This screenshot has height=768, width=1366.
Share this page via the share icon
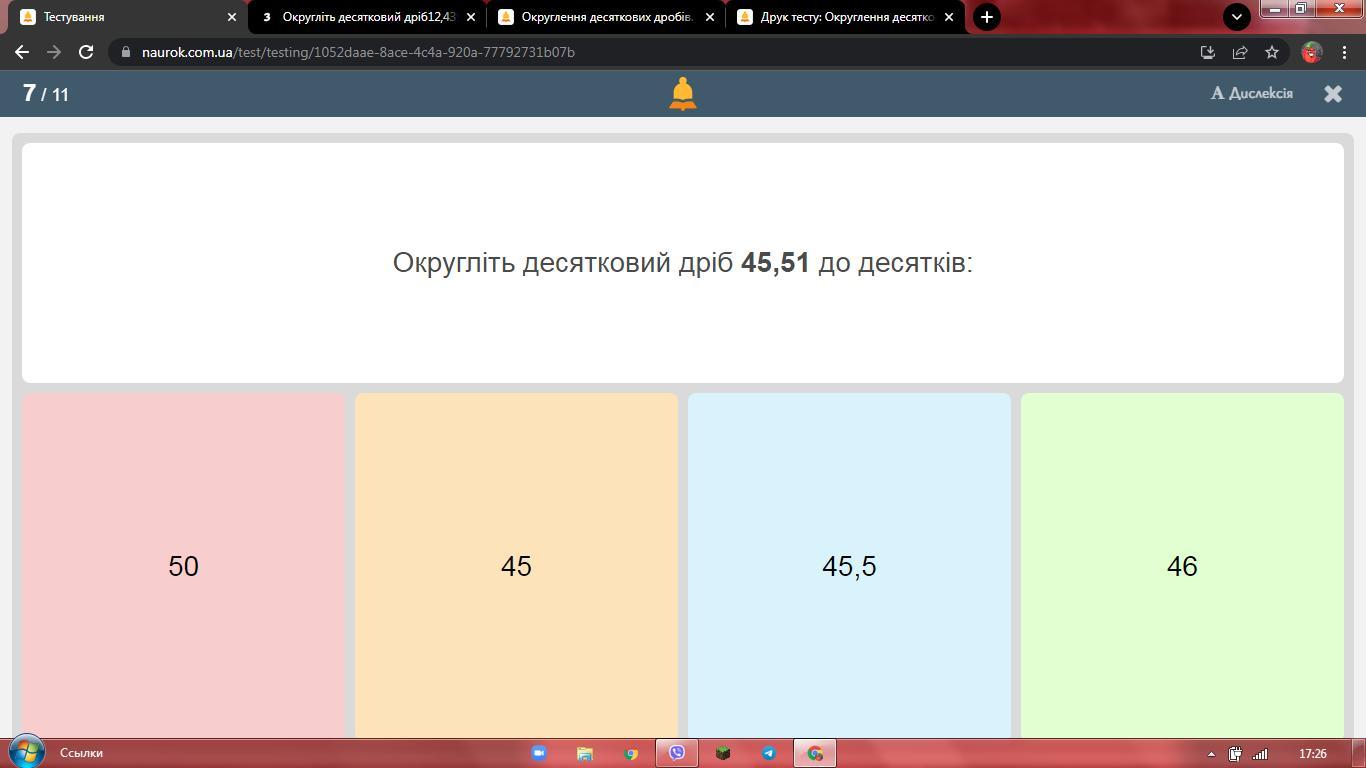1239,52
